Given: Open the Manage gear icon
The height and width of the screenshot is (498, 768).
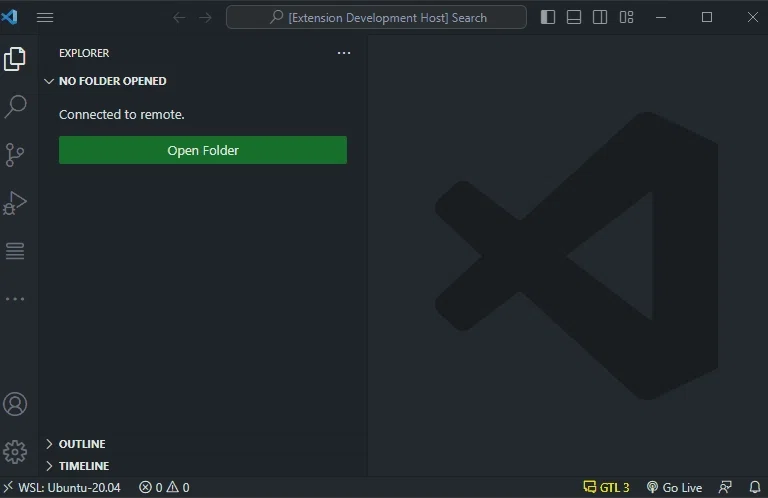Looking at the screenshot, I should pos(15,451).
